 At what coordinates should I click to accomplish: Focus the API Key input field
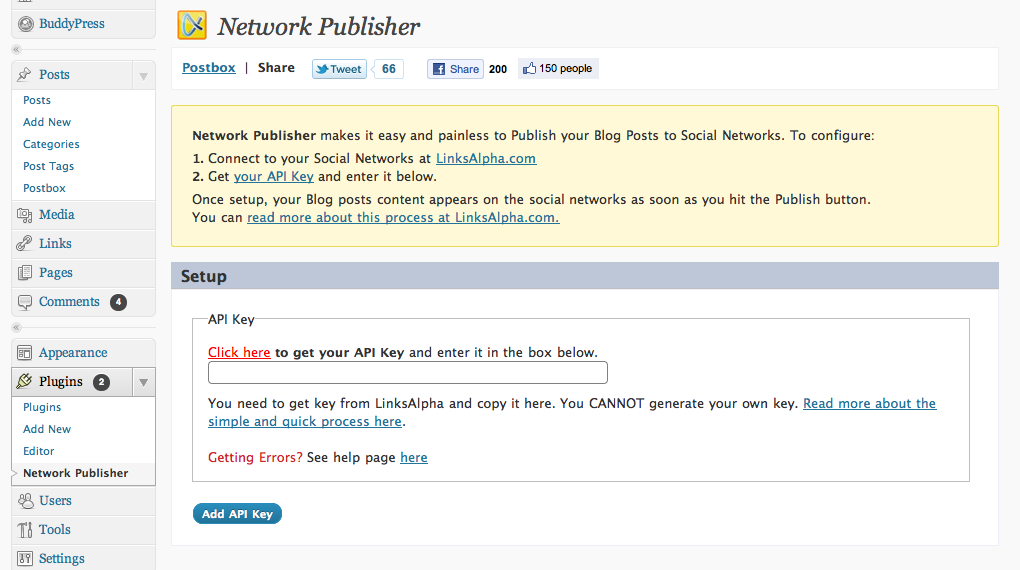click(x=408, y=373)
